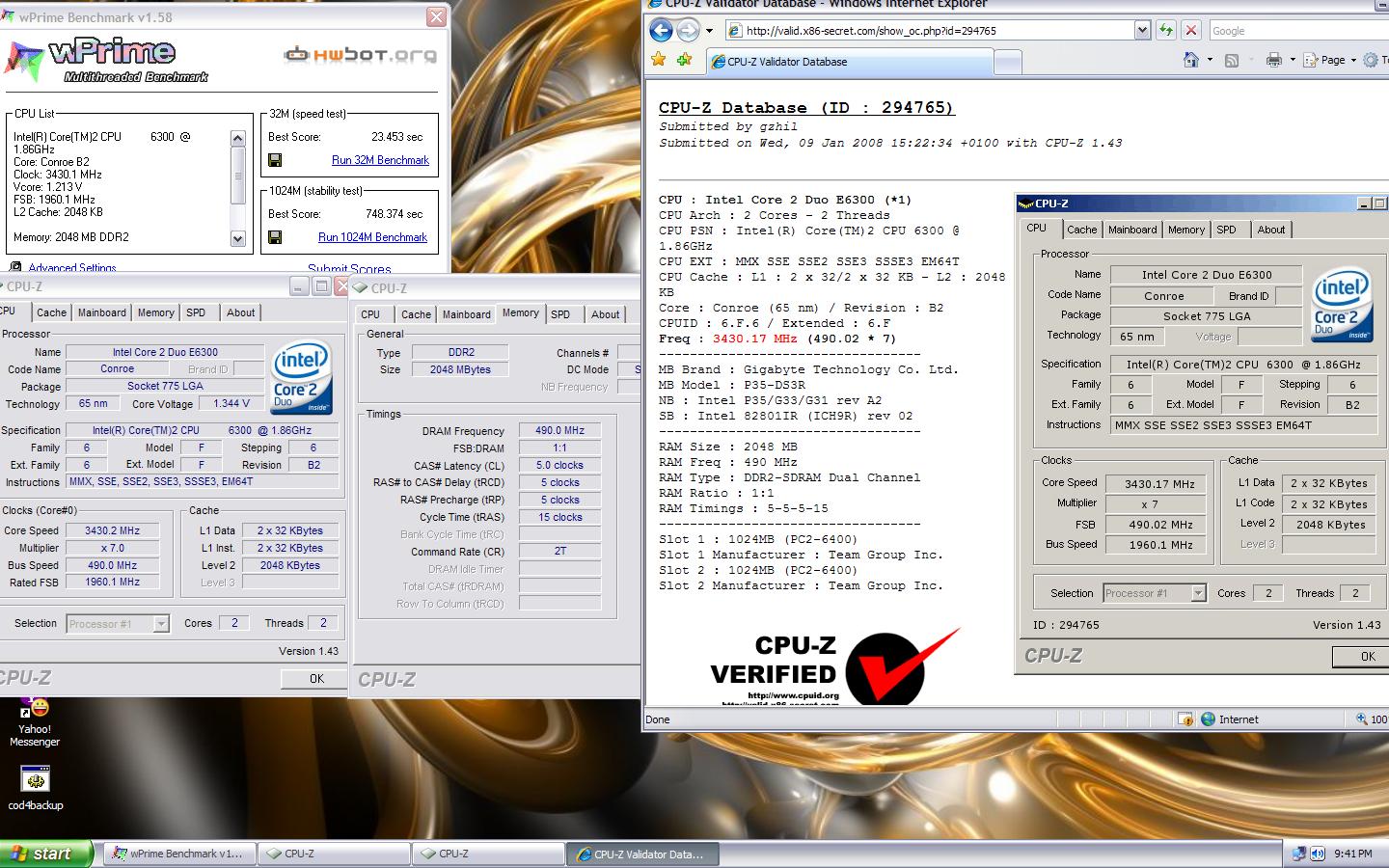Click the Internet zone globe icon
The height and width of the screenshot is (868, 1389).
coord(1208,719)
